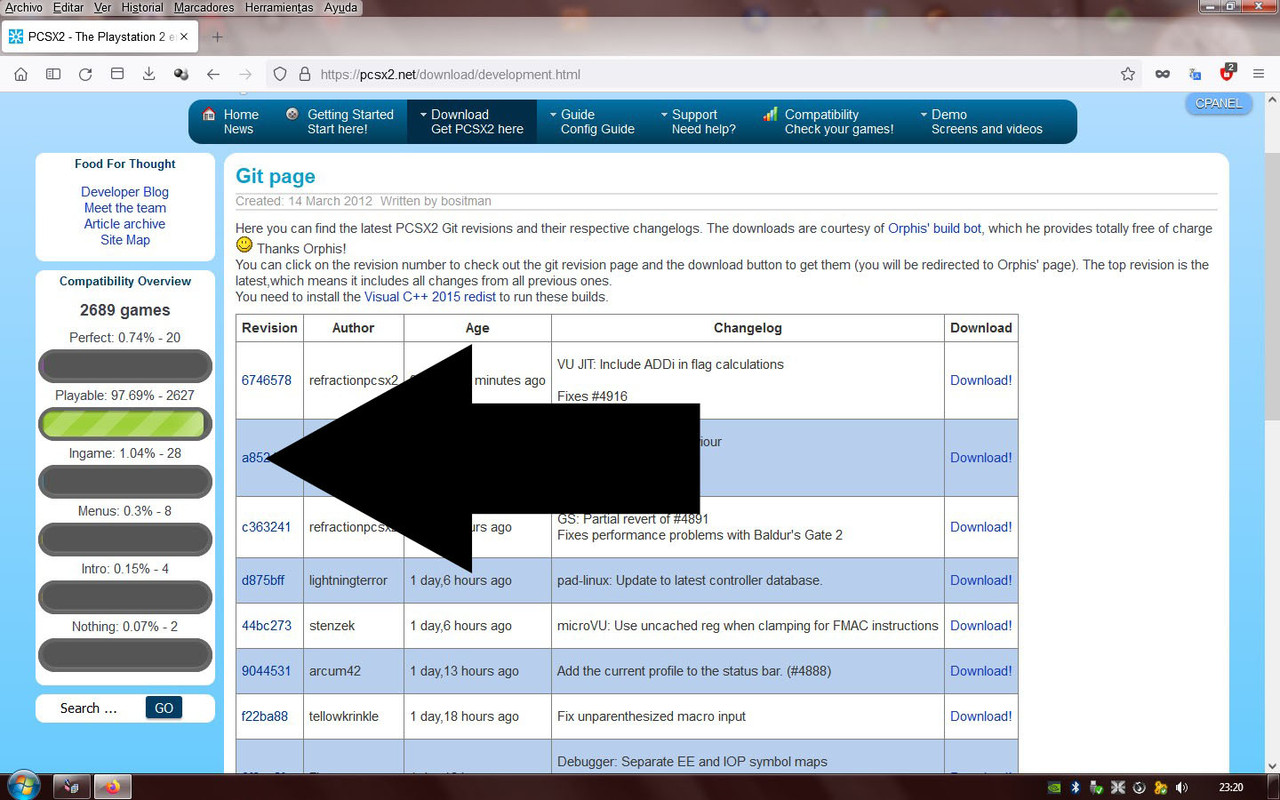Expand the Guide nav dropdown
Image resolution: width=1280 pixels, height=800 pixels.
pos(592,121)
